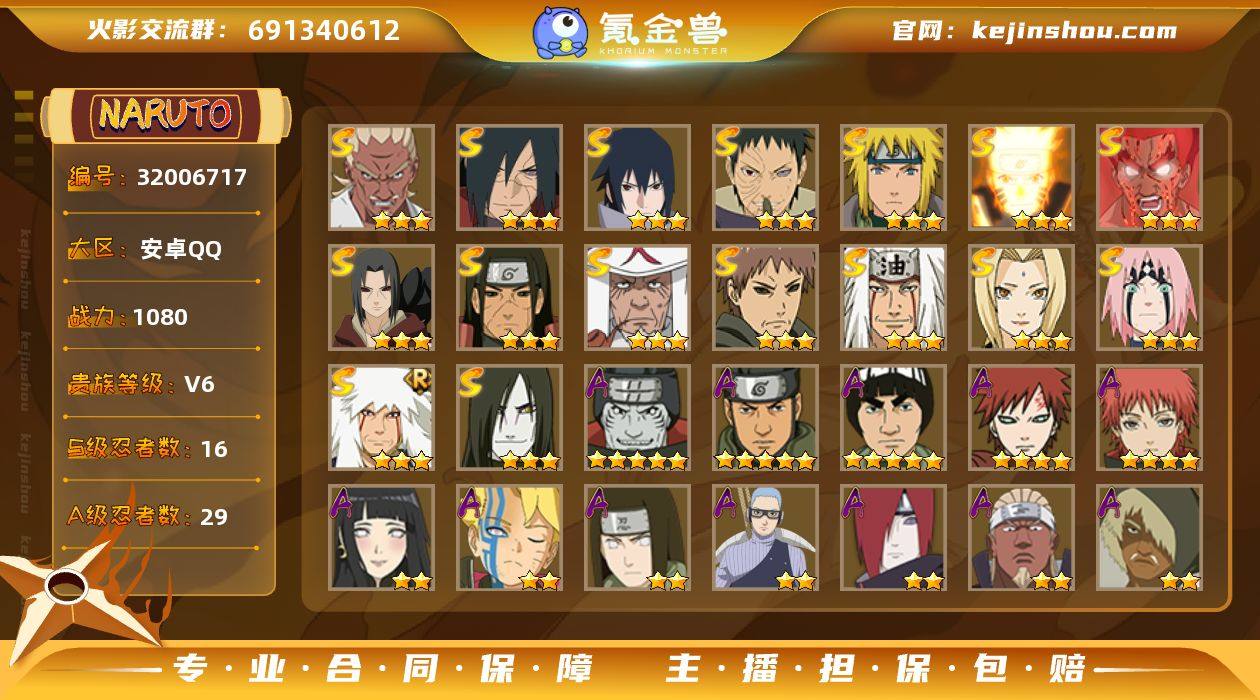Choose Orochimaru's S-rank portrait
The width and height of the screenshot is (1260, 700).
pyautogui.click(x=509, y=418)
